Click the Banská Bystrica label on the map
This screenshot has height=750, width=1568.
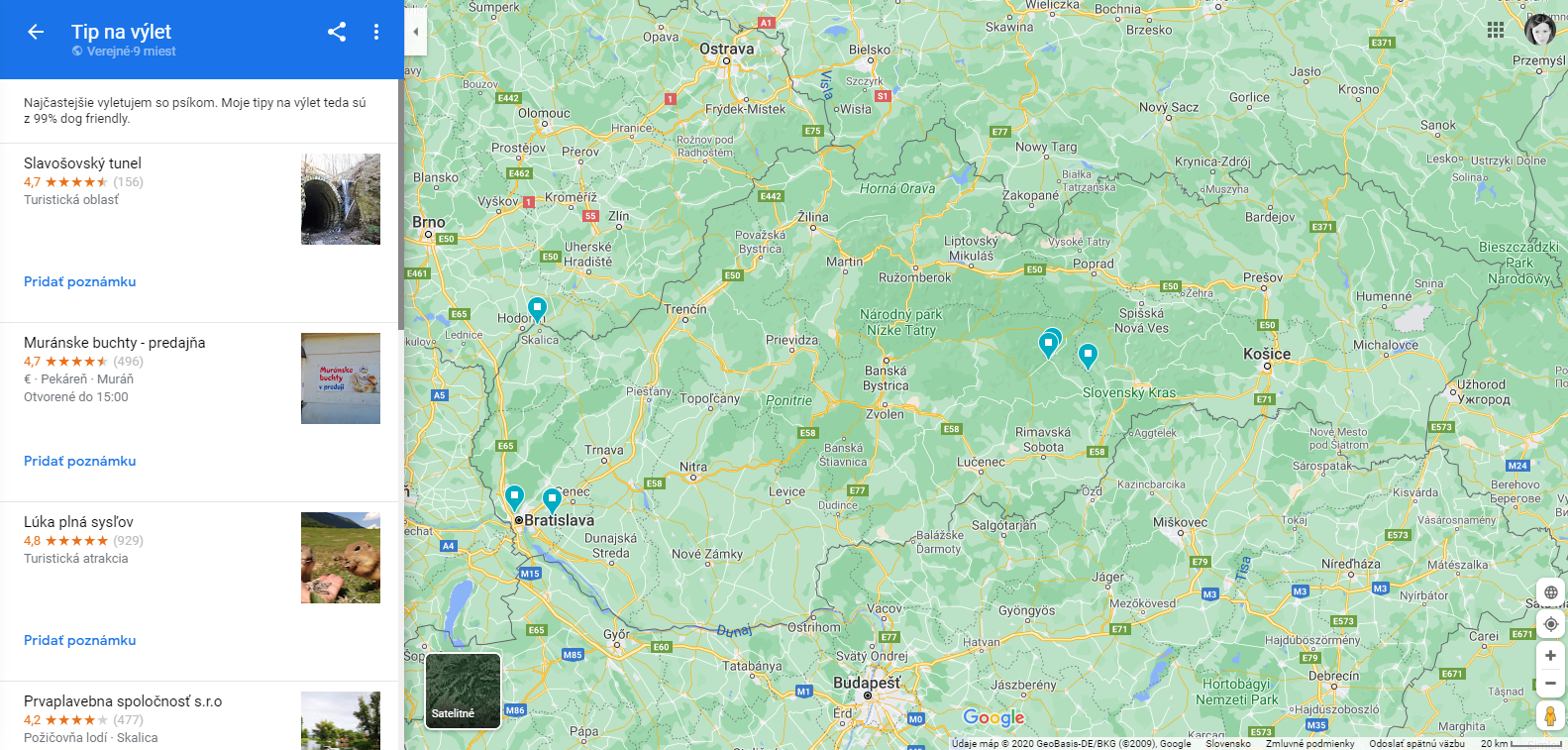coord(886,378)
